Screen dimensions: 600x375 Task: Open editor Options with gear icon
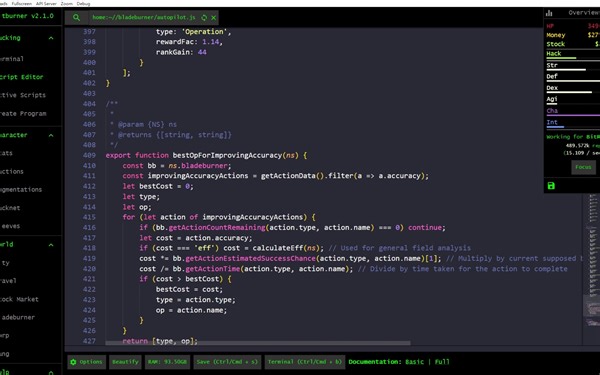(x=86, y=362)
